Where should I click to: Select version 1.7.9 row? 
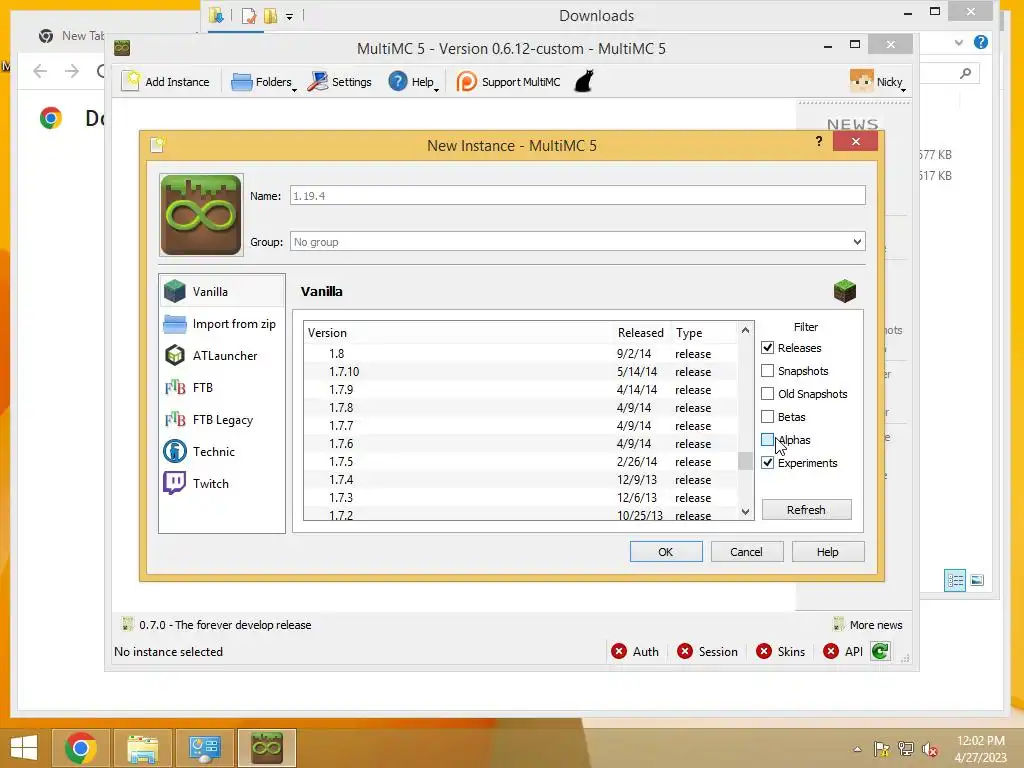[520, 390]
